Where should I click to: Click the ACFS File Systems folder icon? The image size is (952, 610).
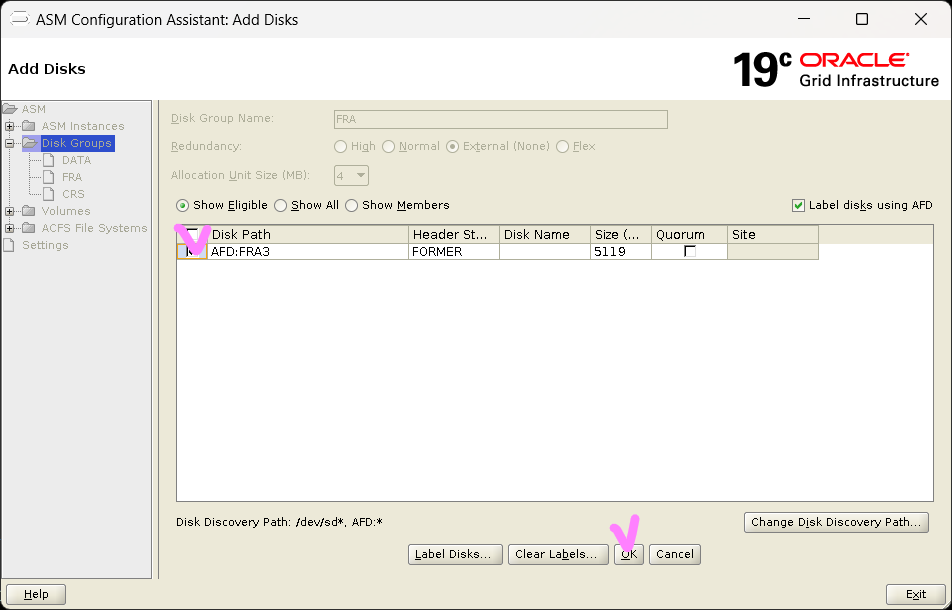coord(29,228)
